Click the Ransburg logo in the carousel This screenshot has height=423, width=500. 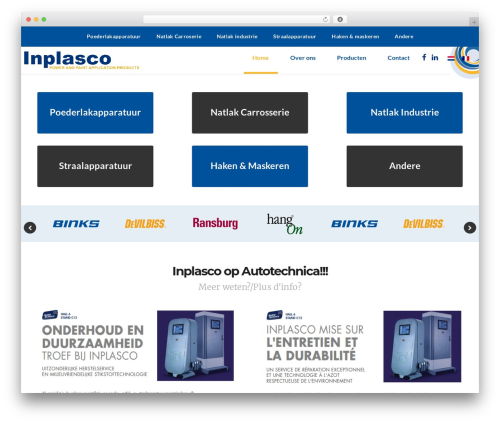click(215, 223)
